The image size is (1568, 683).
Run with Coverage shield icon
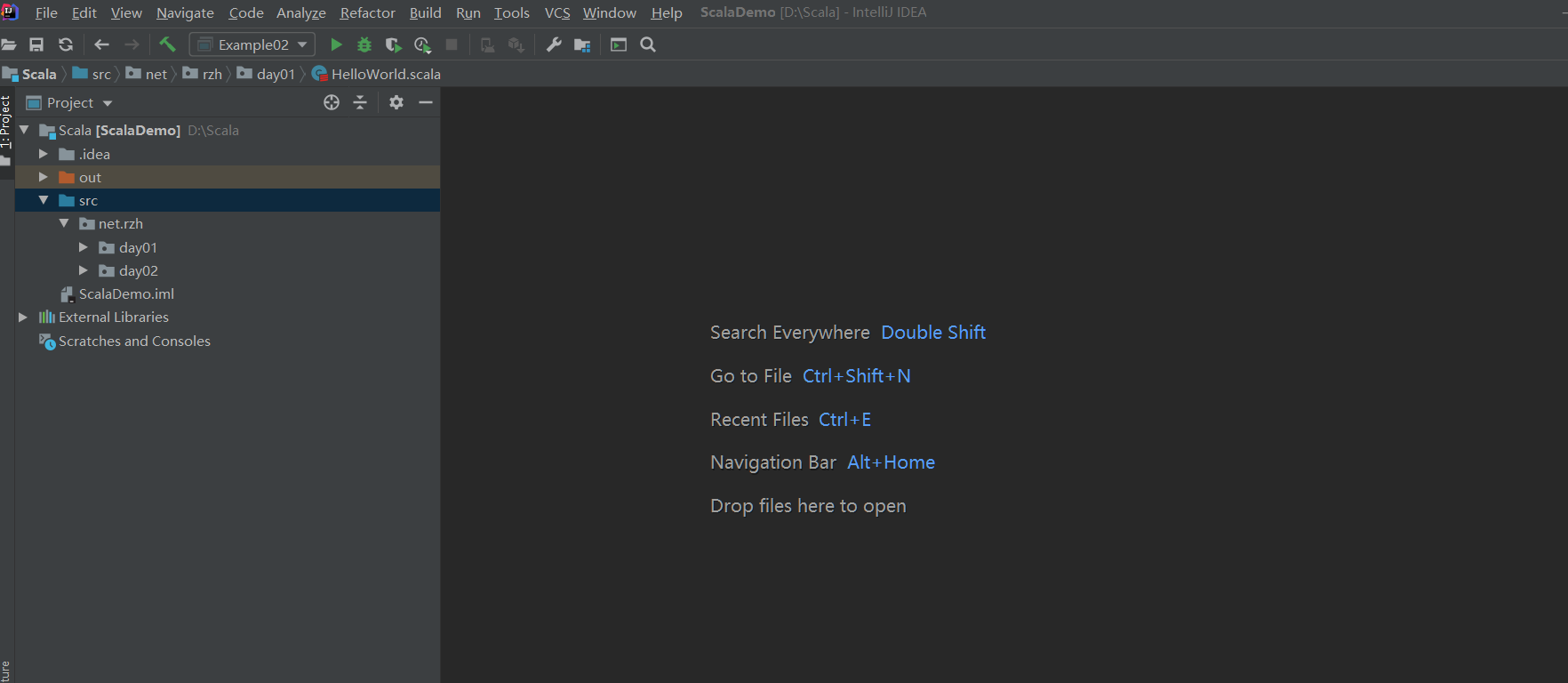[393, 44]
